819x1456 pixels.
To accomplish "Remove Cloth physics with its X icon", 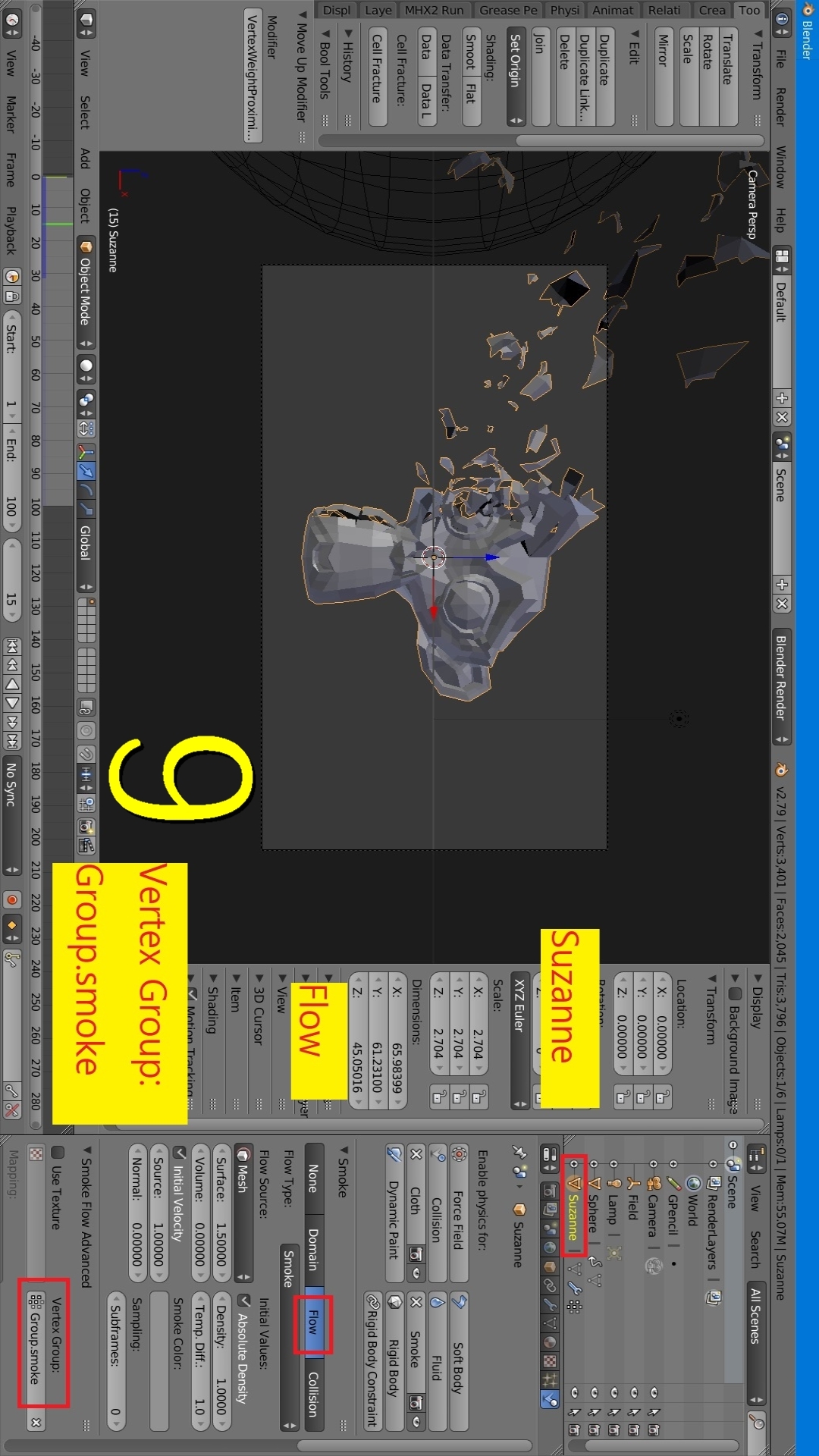I will [416, 1154].
